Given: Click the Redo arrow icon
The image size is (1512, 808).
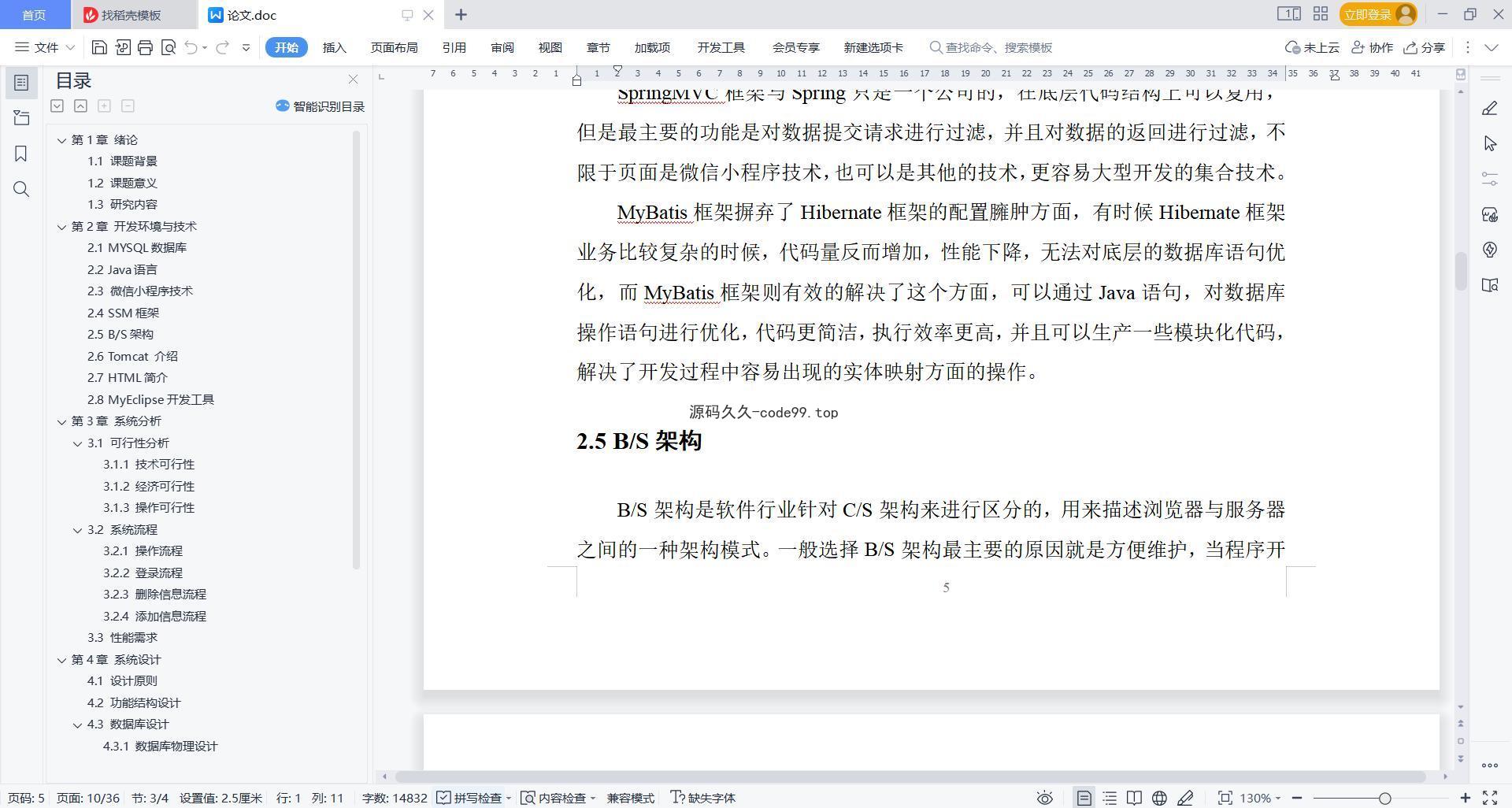Looking at the screenshot, I should 222,47.
